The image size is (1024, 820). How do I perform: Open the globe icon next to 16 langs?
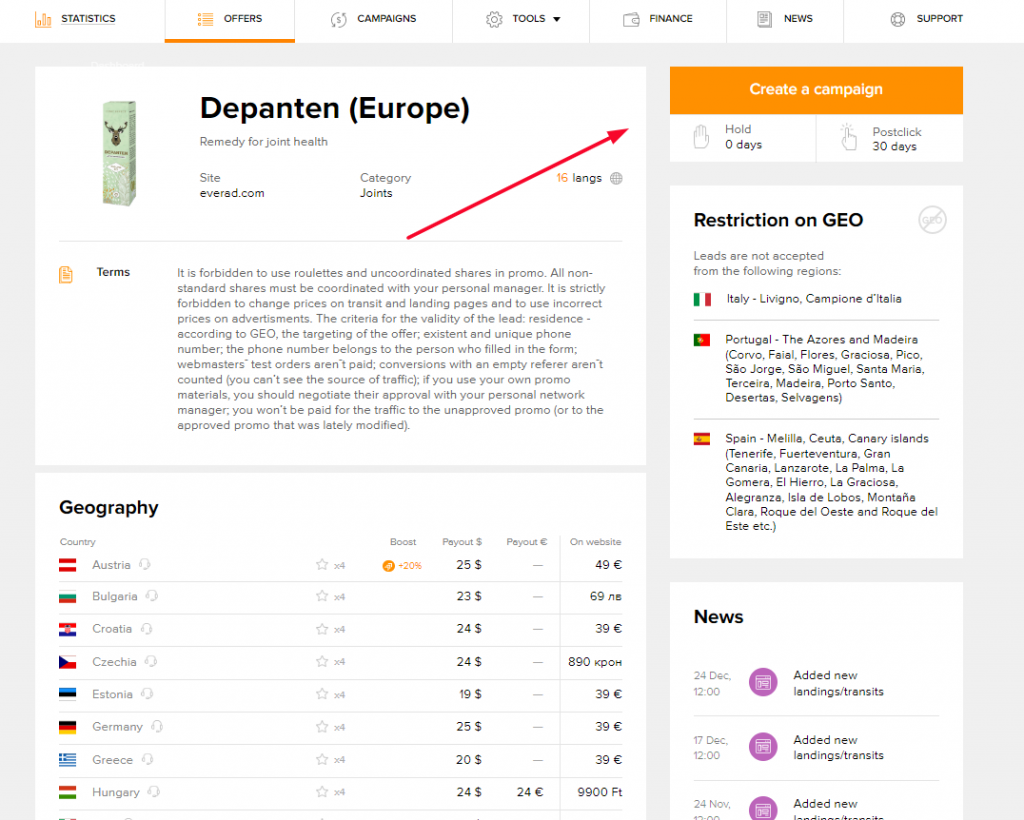pos(615,179)
